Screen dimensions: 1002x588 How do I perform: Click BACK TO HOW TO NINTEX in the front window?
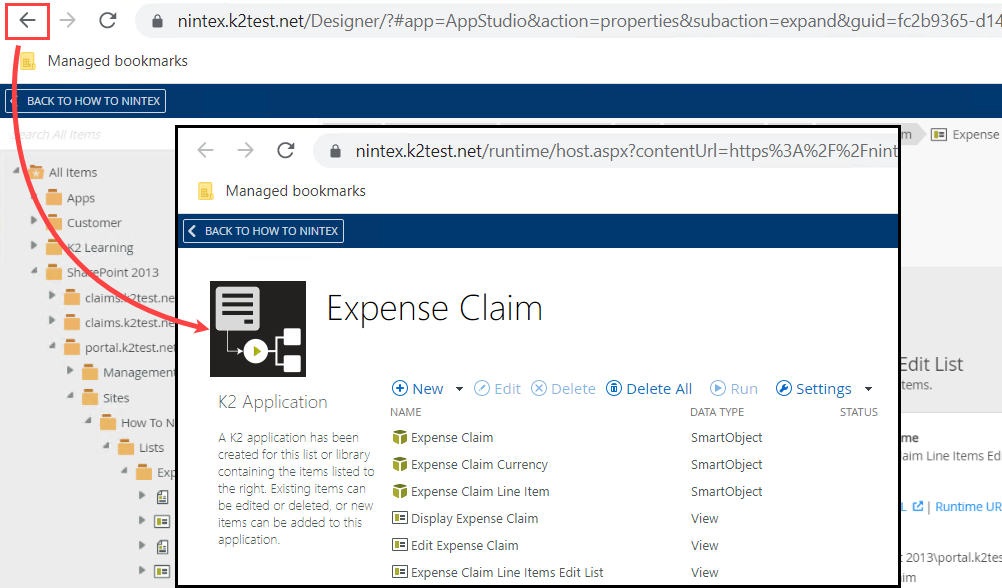tap(263, 231)
